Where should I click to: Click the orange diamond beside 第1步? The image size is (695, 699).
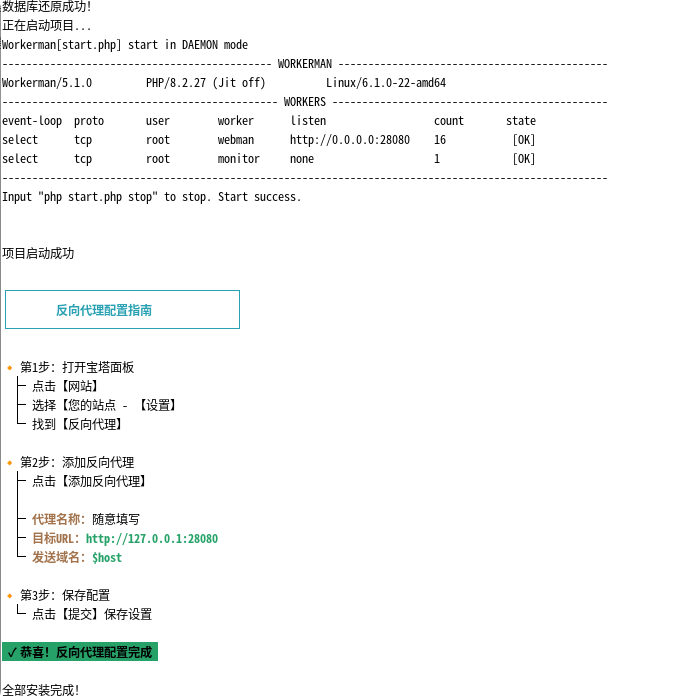9,368
